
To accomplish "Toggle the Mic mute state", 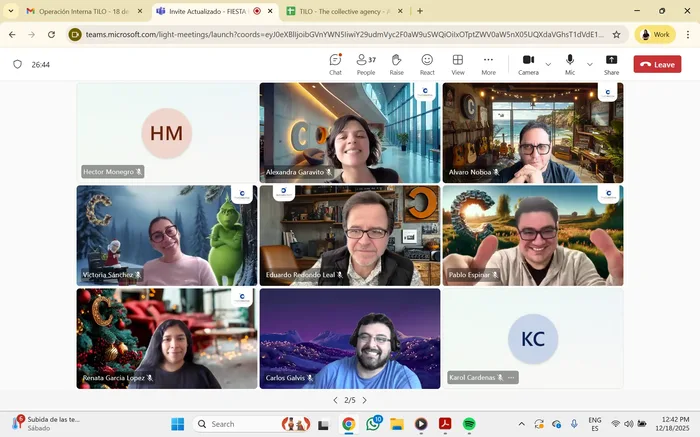I will pyautogui.click(x=570, y=64).
